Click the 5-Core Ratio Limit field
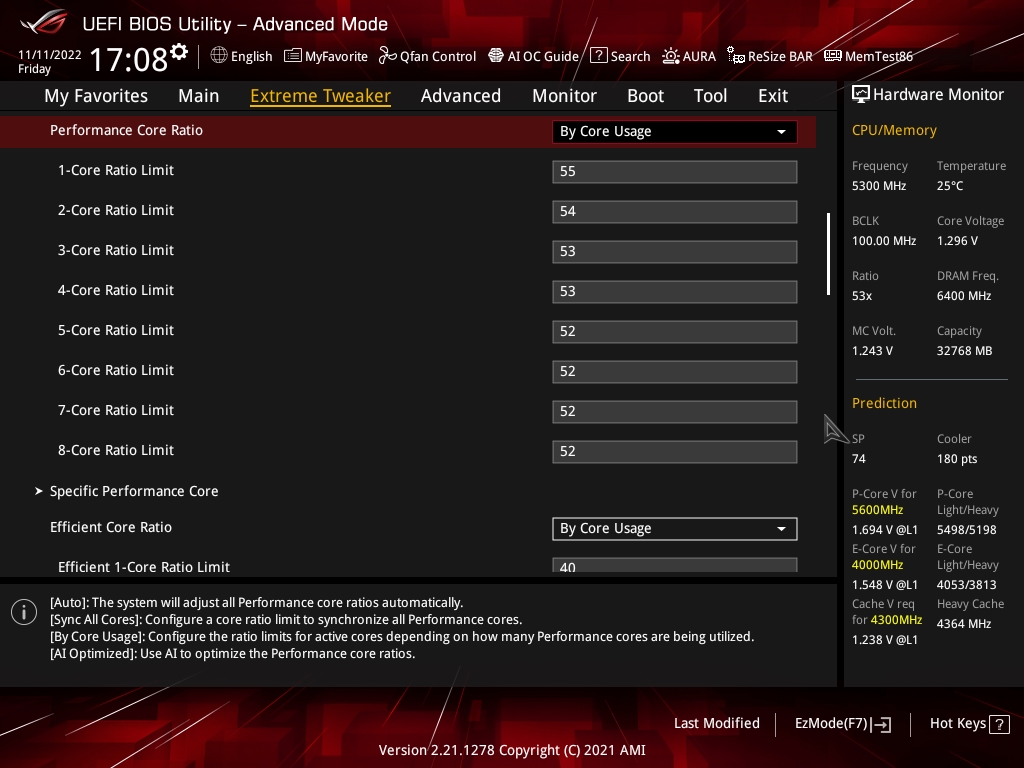The image size is (1024, 768). 675,331
